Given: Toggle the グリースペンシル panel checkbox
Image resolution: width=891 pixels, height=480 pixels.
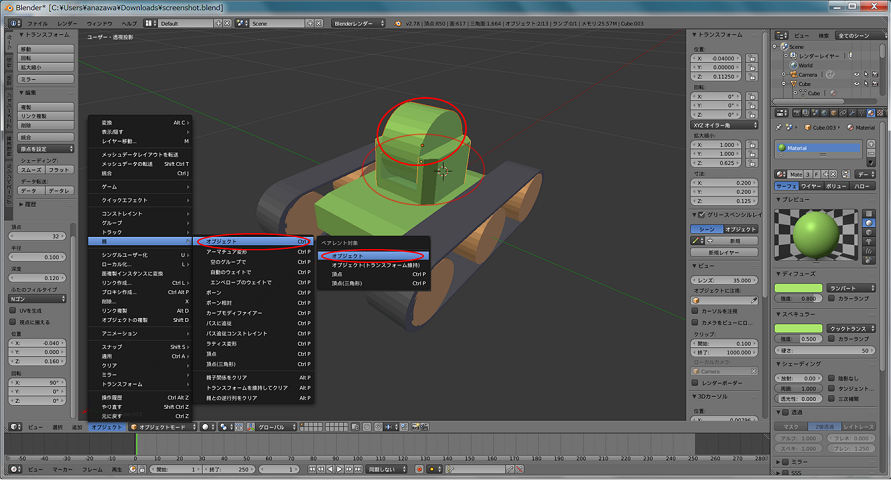Looking at the screenshot, I should [x=699, y=214].
